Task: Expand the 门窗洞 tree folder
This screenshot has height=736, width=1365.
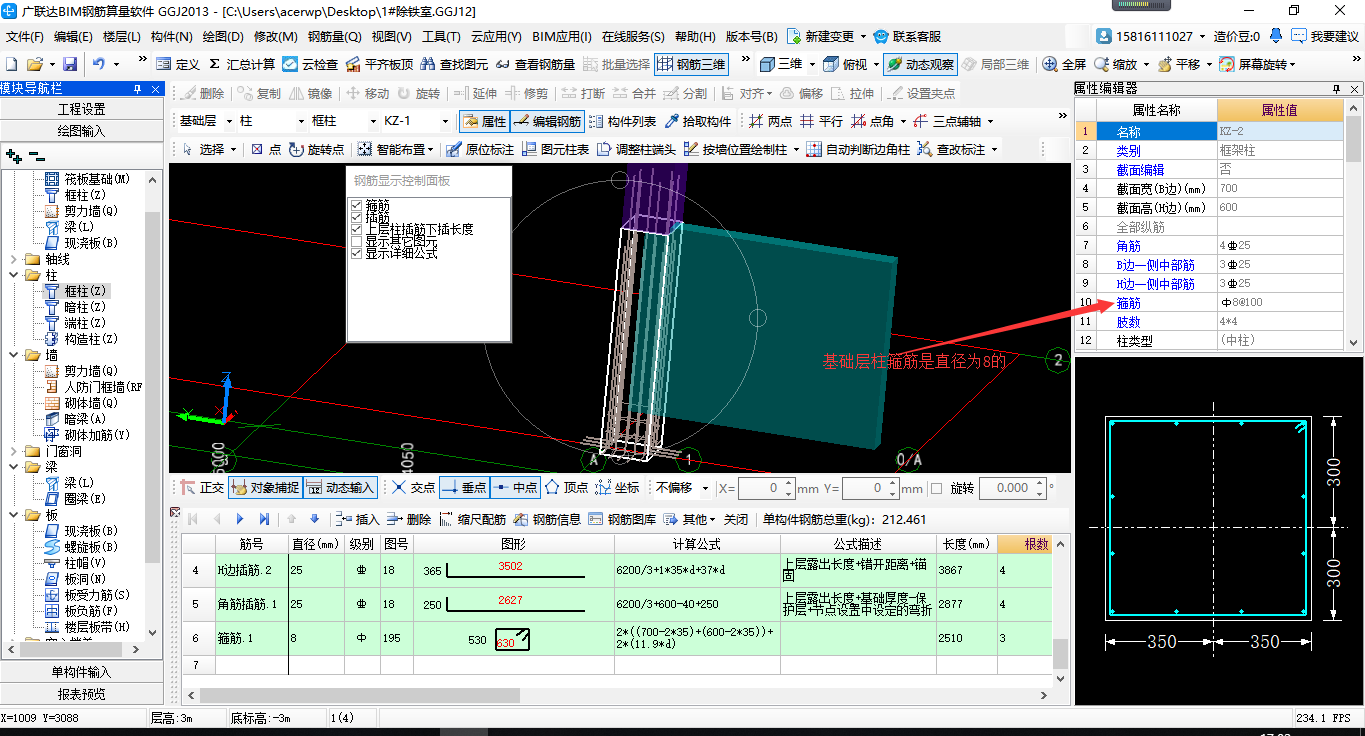Action: [15, 451]
